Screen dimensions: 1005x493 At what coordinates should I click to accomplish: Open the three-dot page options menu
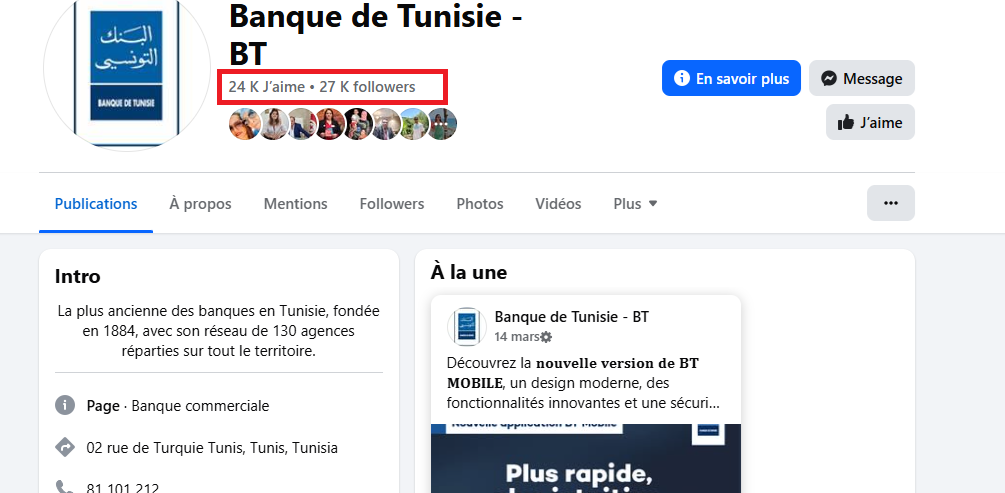(x=890, y=203)
